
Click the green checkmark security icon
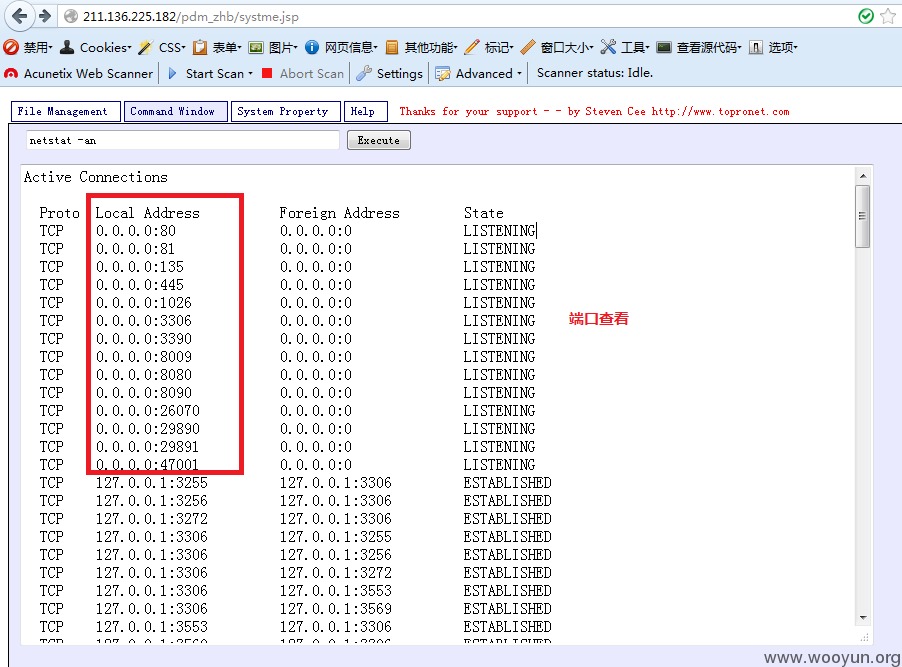865,16
